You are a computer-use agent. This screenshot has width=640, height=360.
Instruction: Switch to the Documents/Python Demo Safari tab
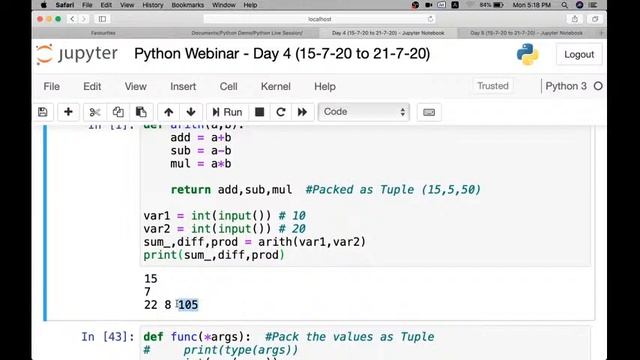click(247, 33)
